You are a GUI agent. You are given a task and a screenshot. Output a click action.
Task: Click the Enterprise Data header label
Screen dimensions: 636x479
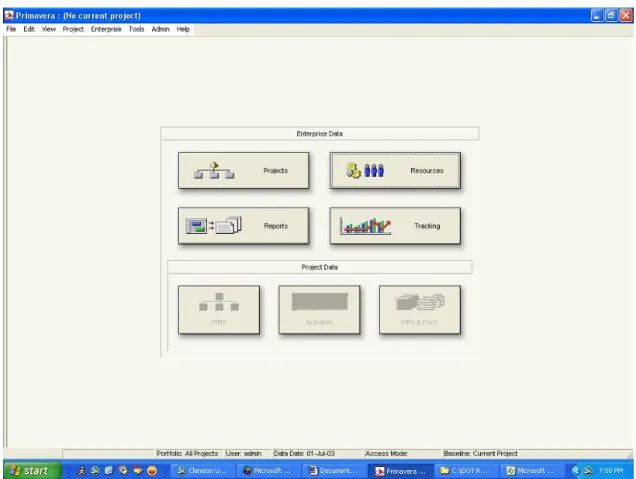coord(320,133)
